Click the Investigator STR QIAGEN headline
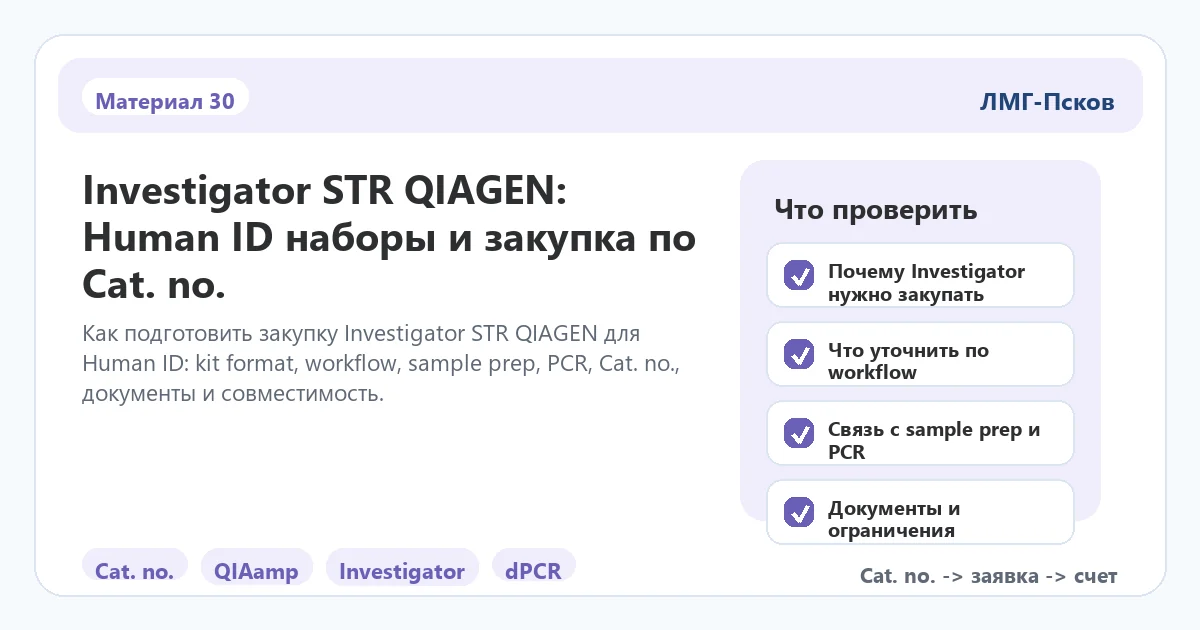1200x630 pixels. pyautogui.click(x=390, y=238)
